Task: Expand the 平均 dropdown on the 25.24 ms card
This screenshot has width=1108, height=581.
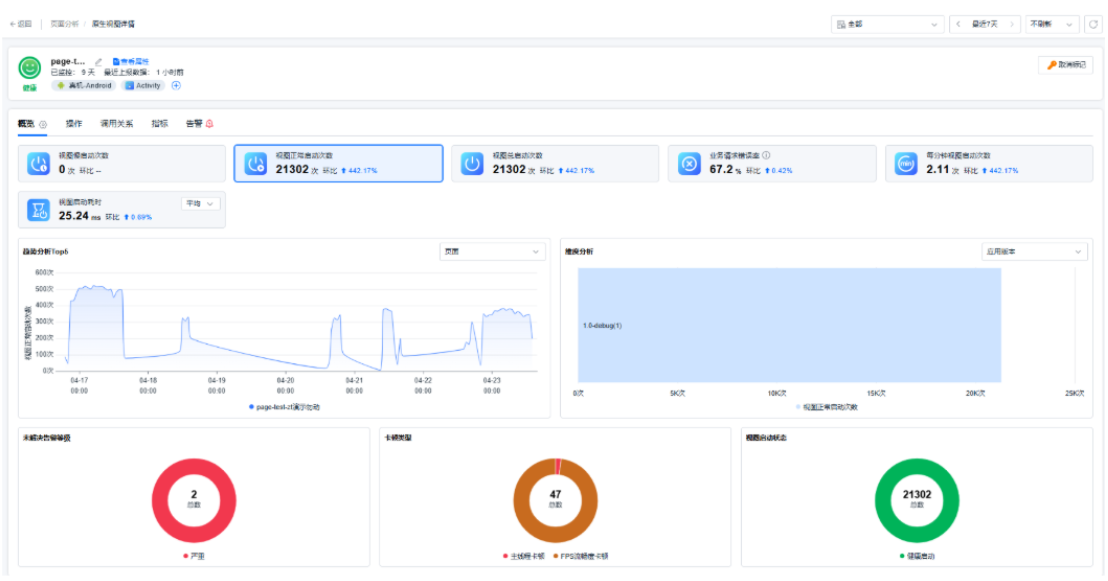Action: (200, 204)
